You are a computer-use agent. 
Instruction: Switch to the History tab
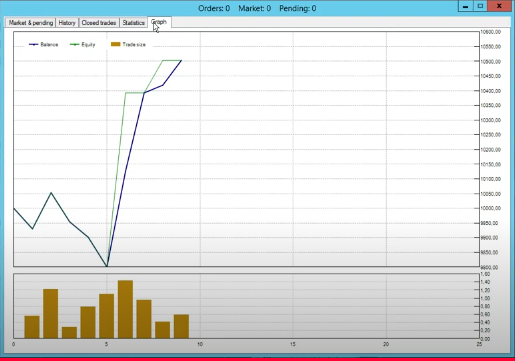pos(67,23)
